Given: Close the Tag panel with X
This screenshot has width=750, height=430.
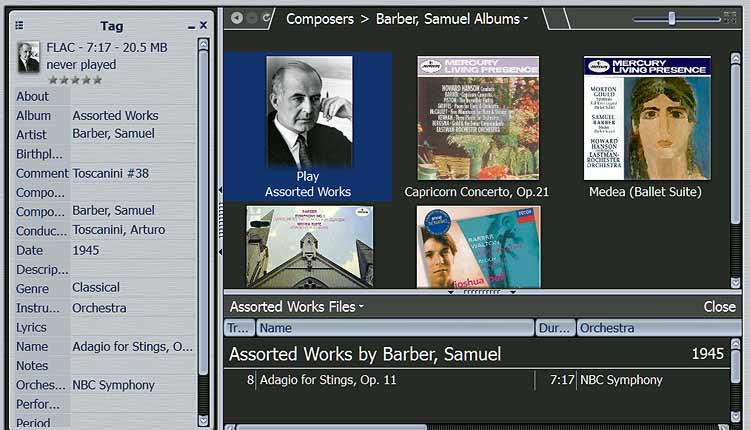Looking at the screenshot, I should [204, 25].
